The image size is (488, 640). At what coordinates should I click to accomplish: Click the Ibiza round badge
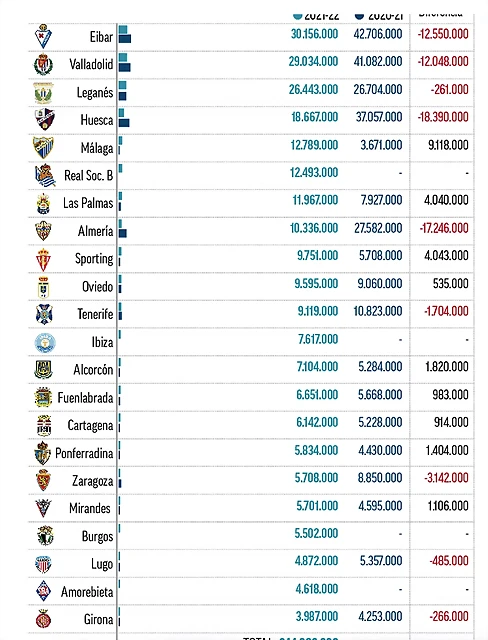click(x=45, y=343)
